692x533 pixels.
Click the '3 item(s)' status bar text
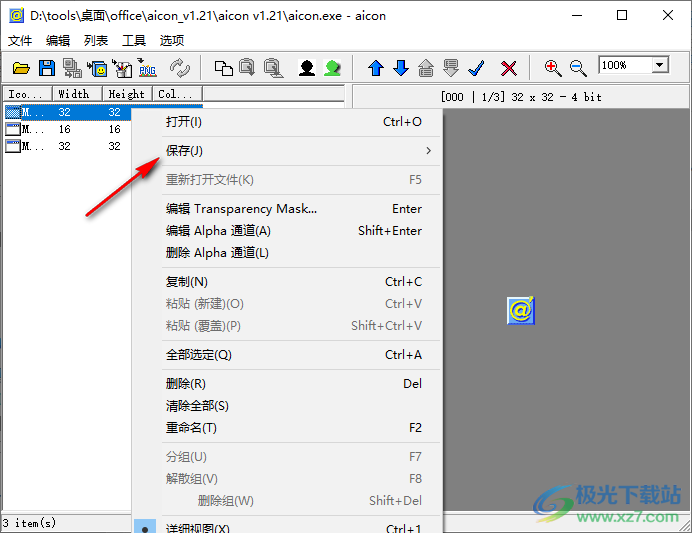tap(30, 523)
